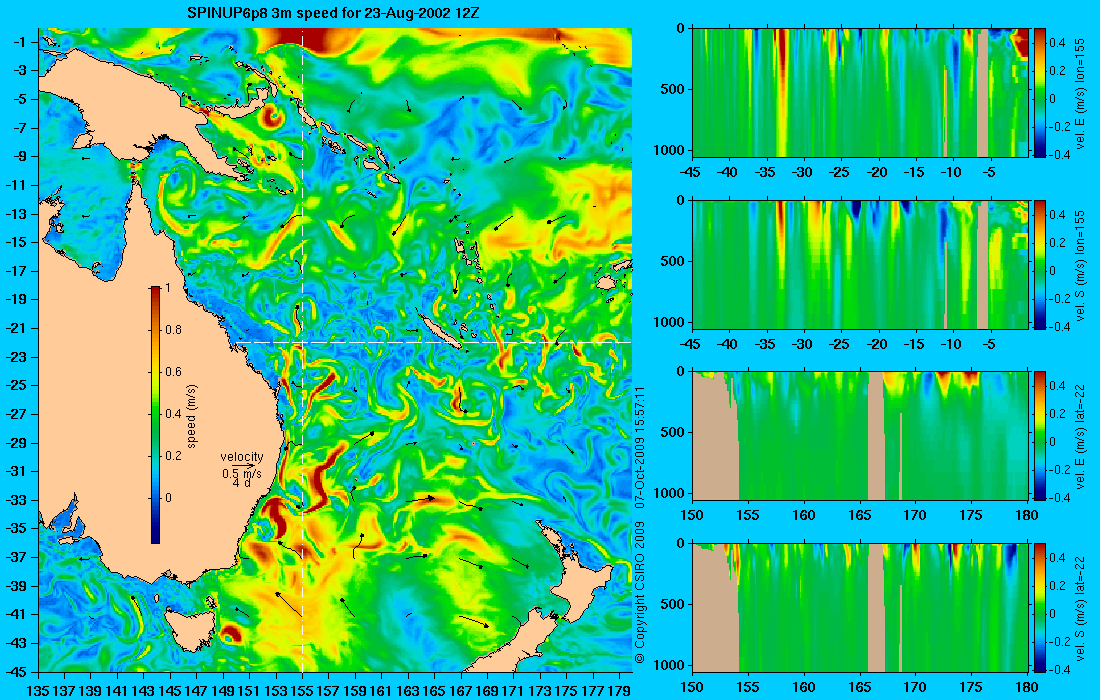This screenshot has height=700, width=1100.
Task: Click the velocity legend reference arrow
Action: click(243, 465)
